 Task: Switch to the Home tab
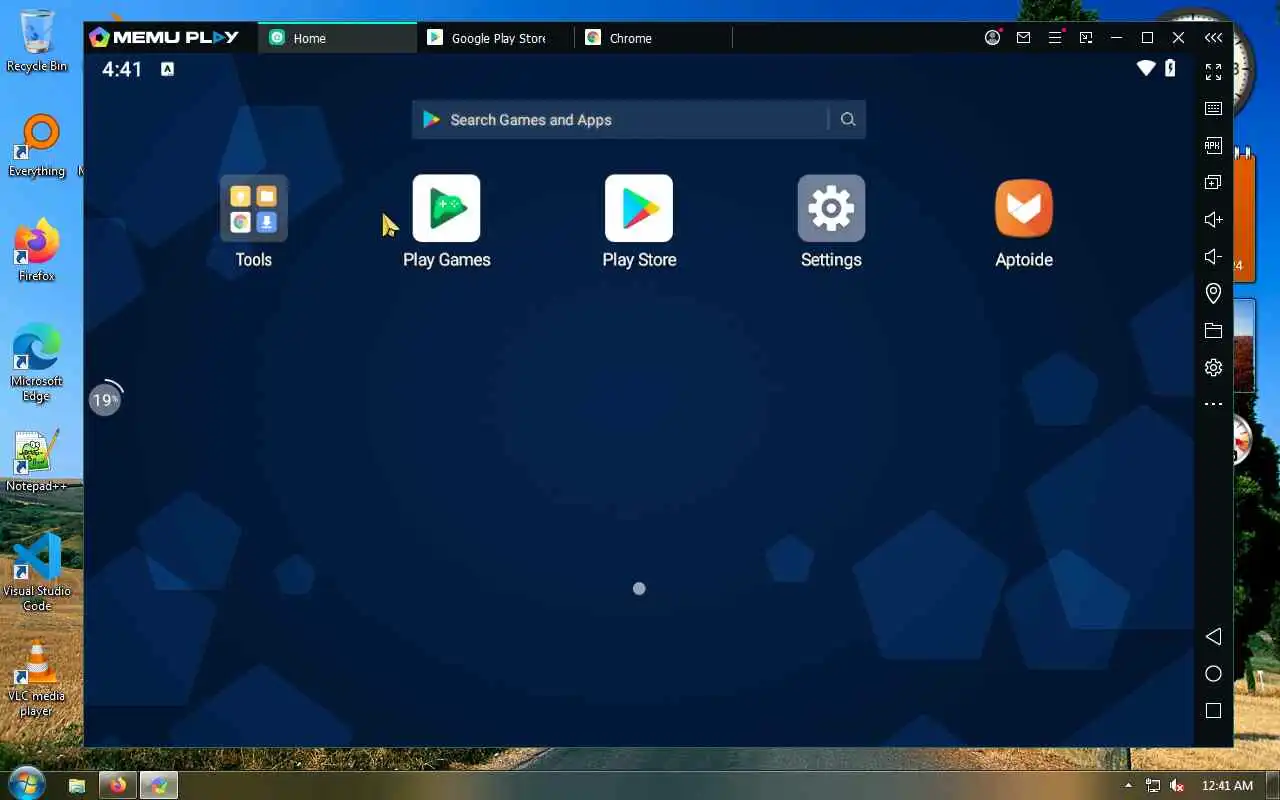(x=338, y=38)
